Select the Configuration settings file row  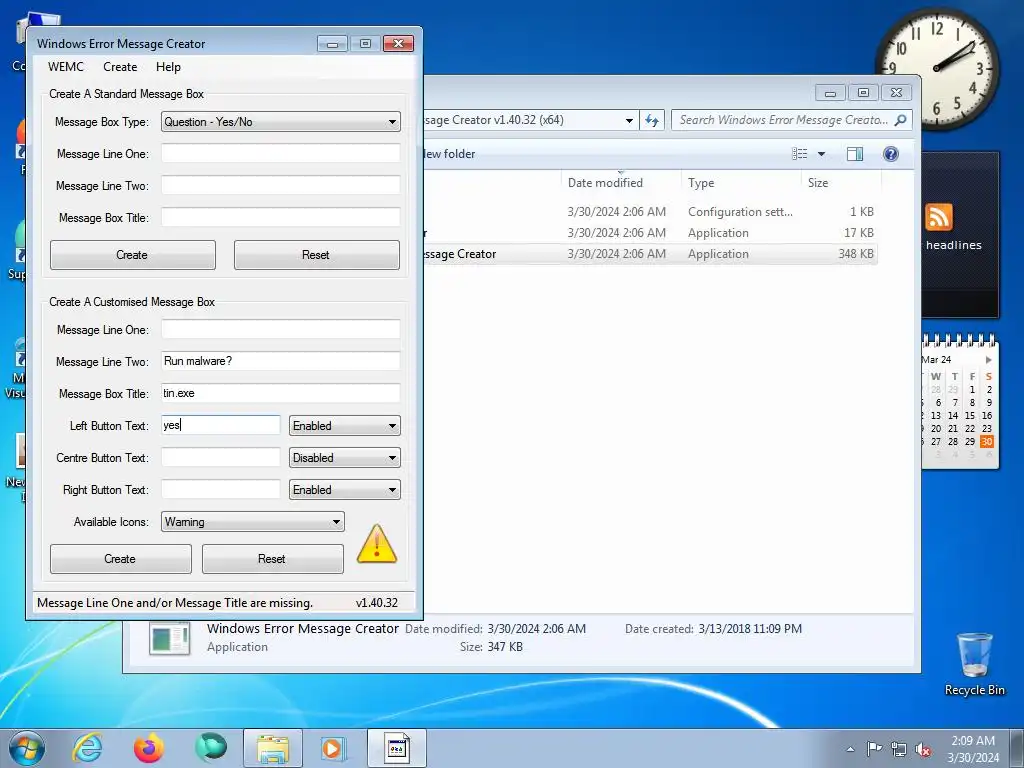[x=650, y=212]
